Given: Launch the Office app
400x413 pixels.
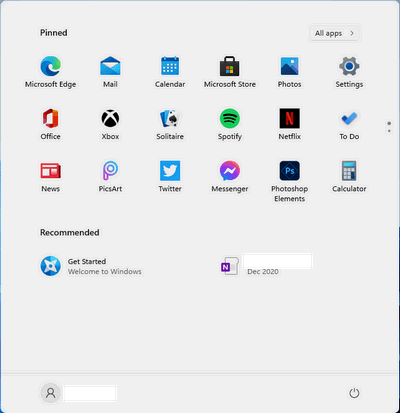Looking at the screenshot, I should coord(50,124).
